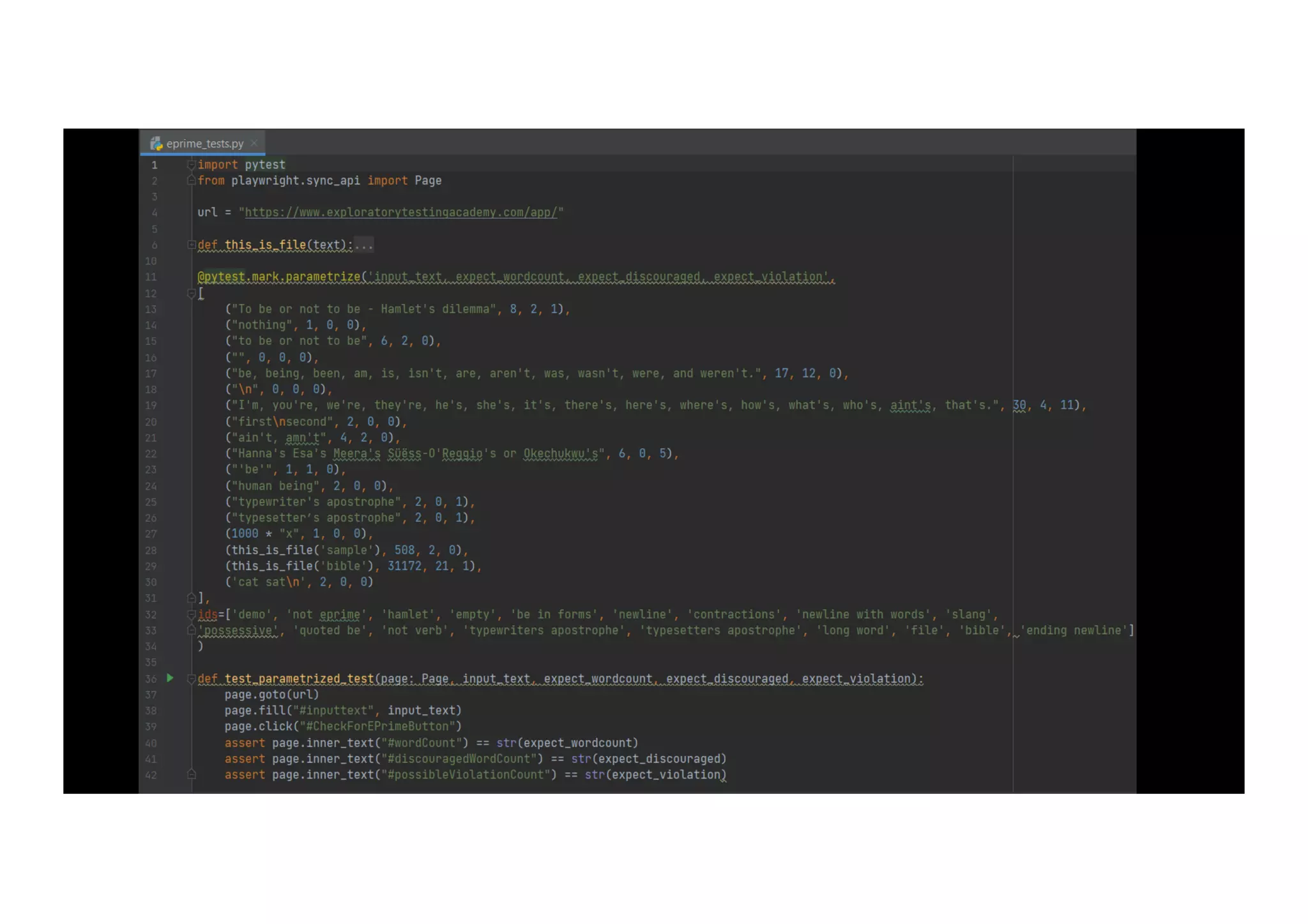The height and width of the screenshot is (924, 1308).
Task: Click fold end marker at line 31
Action: pyautogui.click(x=191, y=598)
